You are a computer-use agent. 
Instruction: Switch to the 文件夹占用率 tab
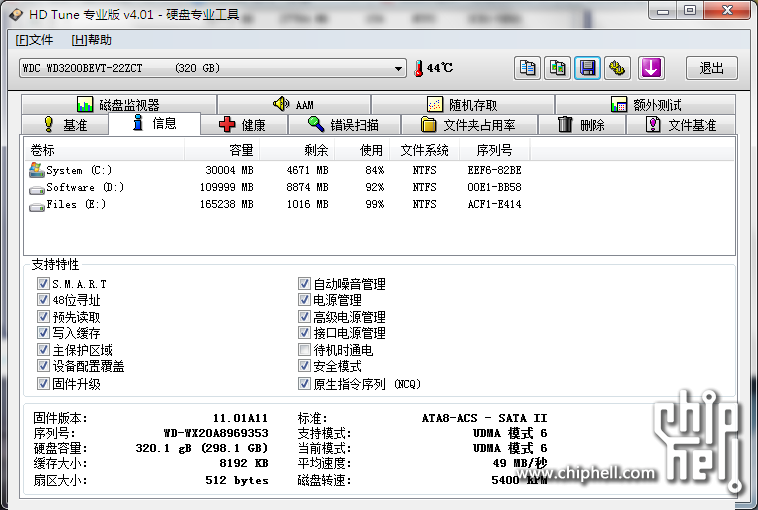[x=469, y=125]
